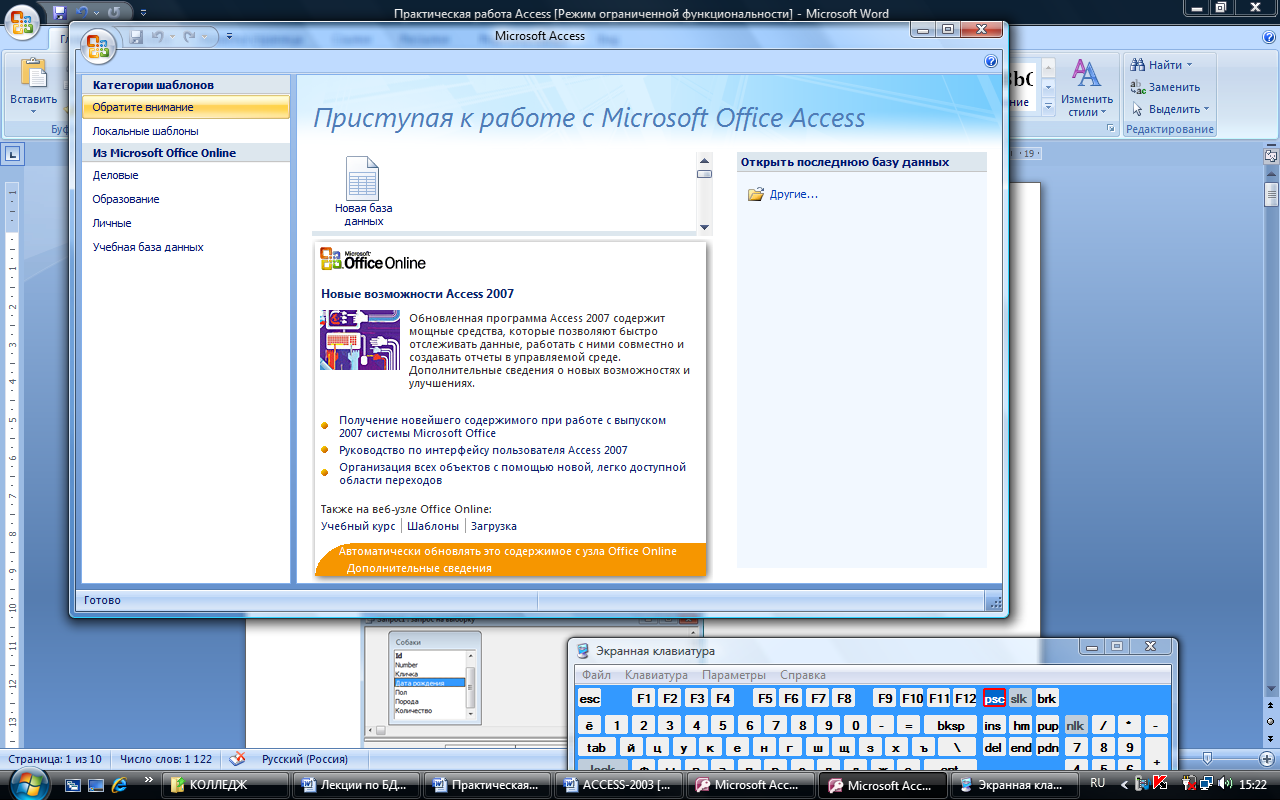Click Руководство по интерфейсу пользователя Access 2007

pyautogui.click(x=483, y=450)
